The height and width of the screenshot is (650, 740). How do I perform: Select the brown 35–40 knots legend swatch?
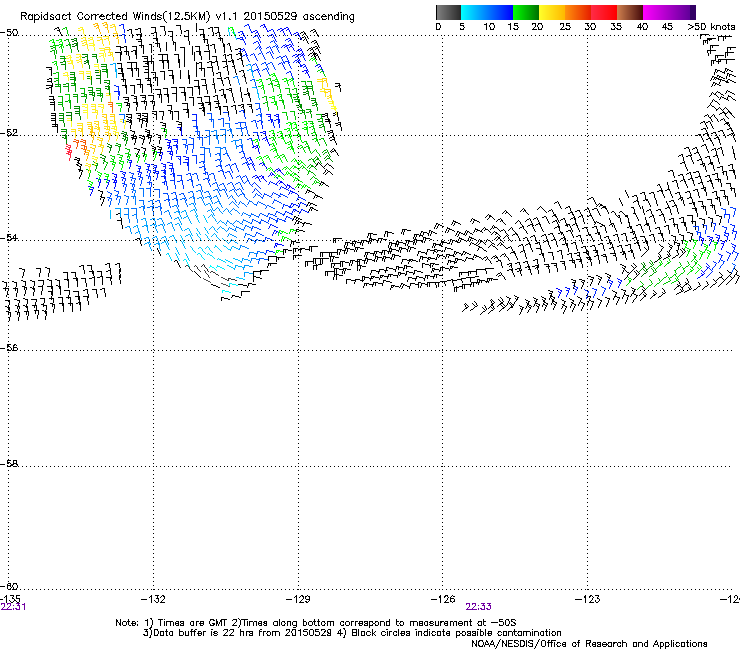630,12
